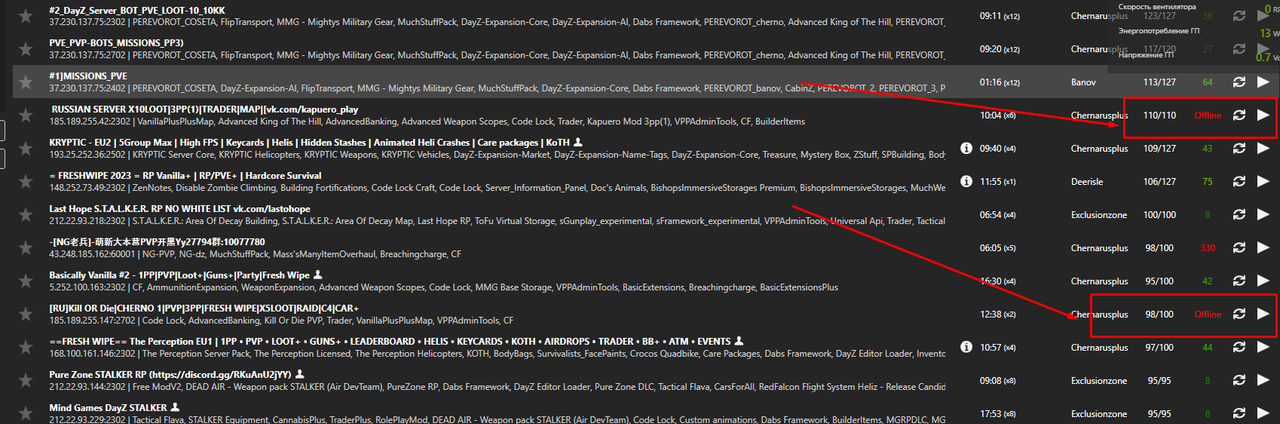Refresh the #1]MISSIONS_PVE server row
The height and width of the screenshot is (424, 1280).
pos(1238,82)
